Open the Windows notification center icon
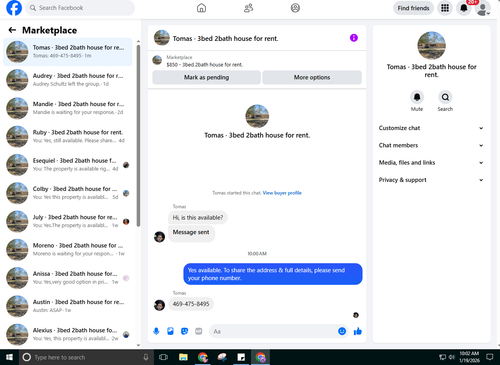 click(x=489, y=357)
